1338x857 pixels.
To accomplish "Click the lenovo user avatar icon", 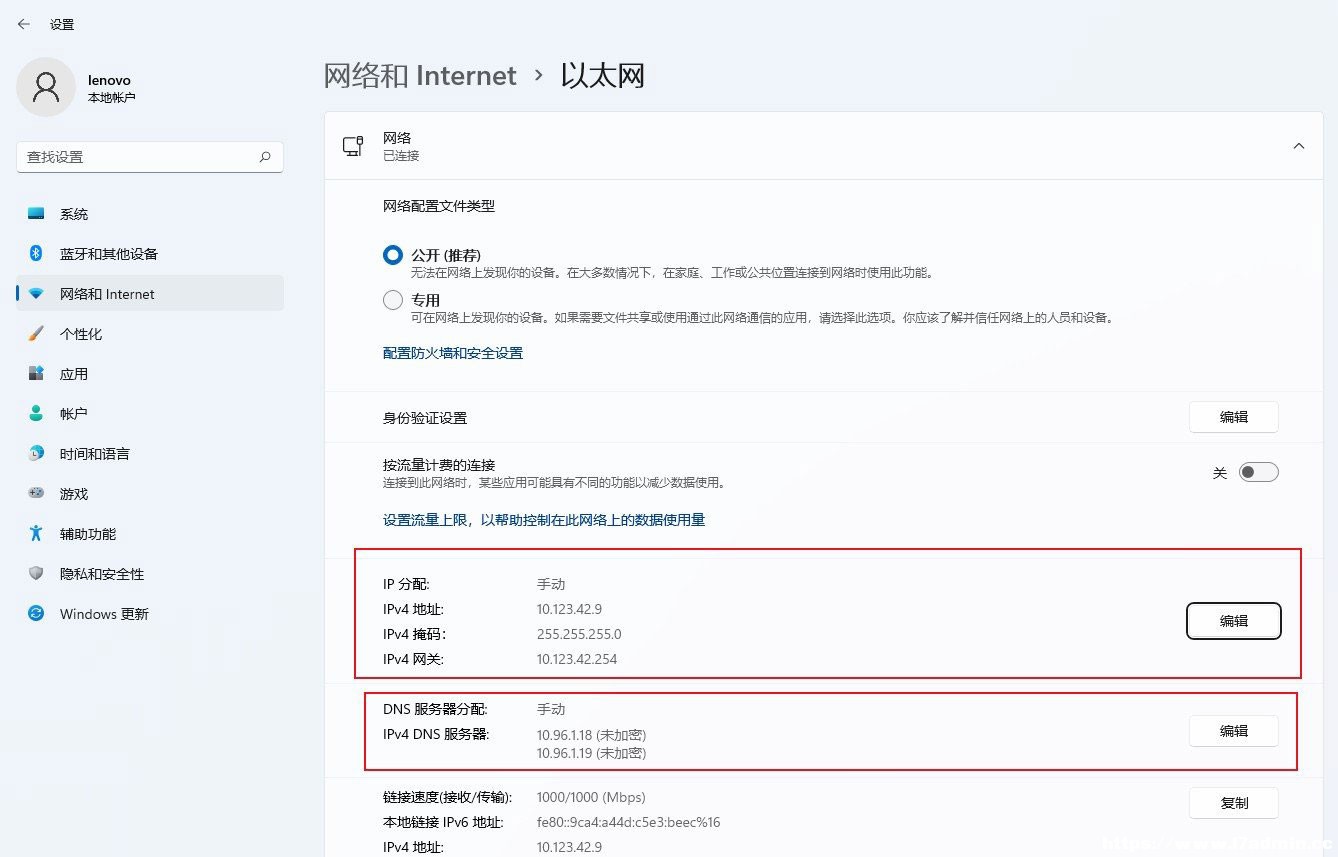I will coord(46,87).
